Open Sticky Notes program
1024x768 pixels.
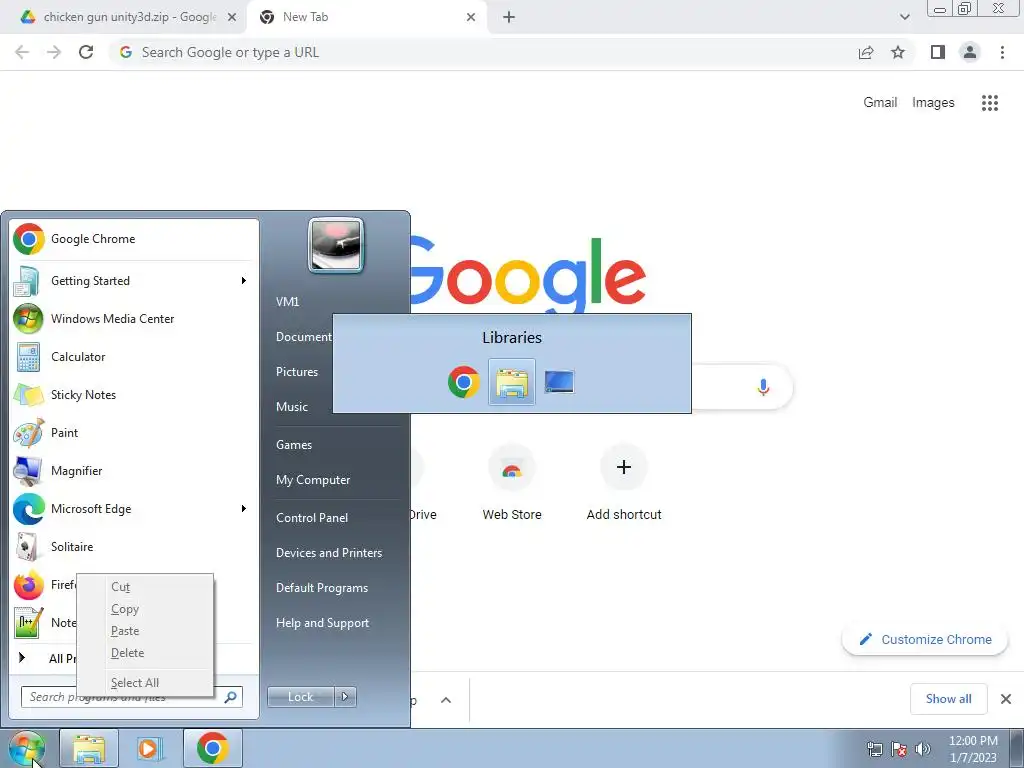click(134, 394)
